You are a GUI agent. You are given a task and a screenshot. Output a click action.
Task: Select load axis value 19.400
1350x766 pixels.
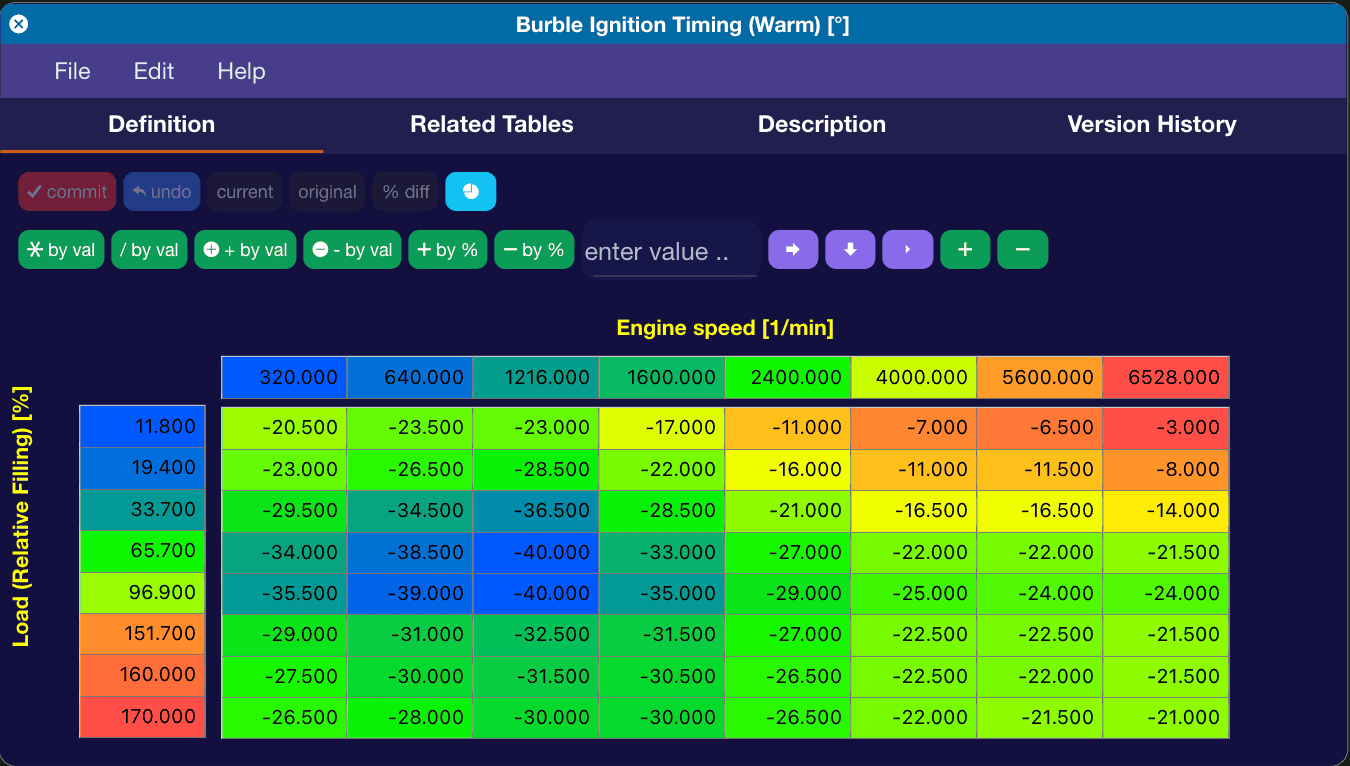coord(142,468)
